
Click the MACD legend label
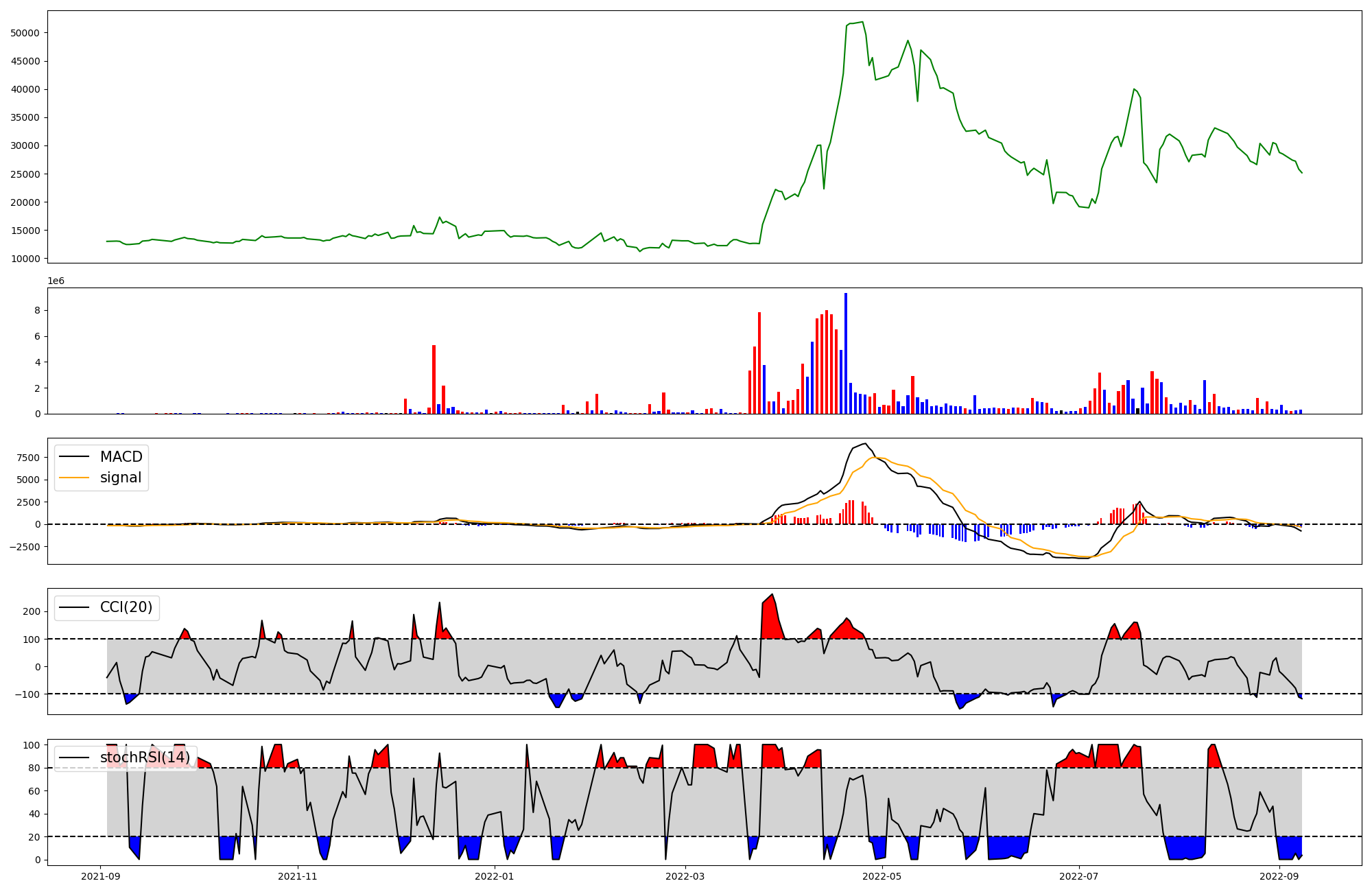coord(121,457)
